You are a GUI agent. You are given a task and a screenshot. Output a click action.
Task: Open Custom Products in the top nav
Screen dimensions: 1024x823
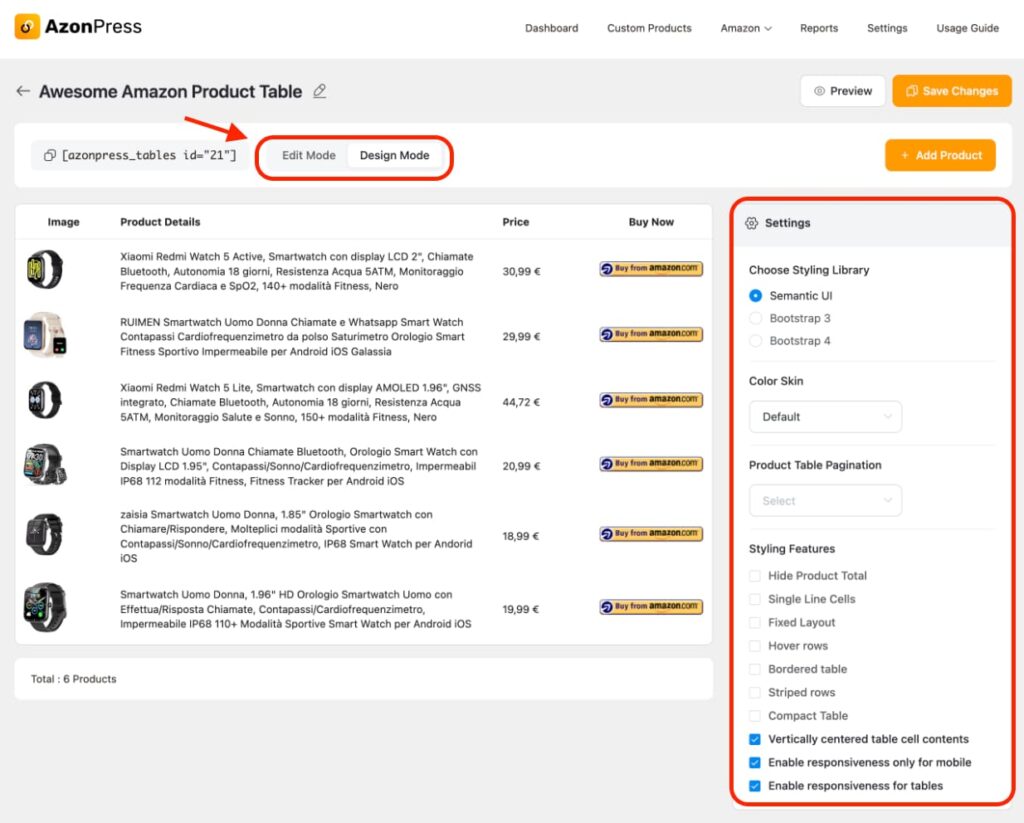click(x=649, y=28)
